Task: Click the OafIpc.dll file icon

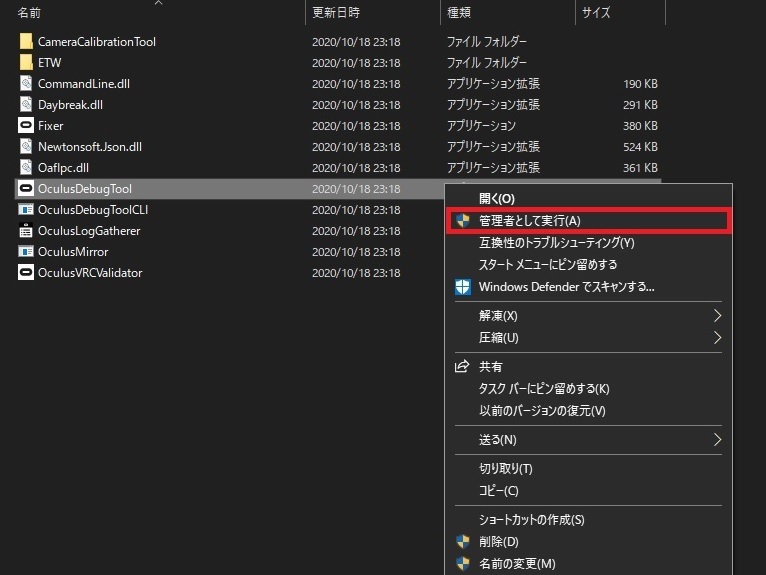Action: tap(26, 168)
